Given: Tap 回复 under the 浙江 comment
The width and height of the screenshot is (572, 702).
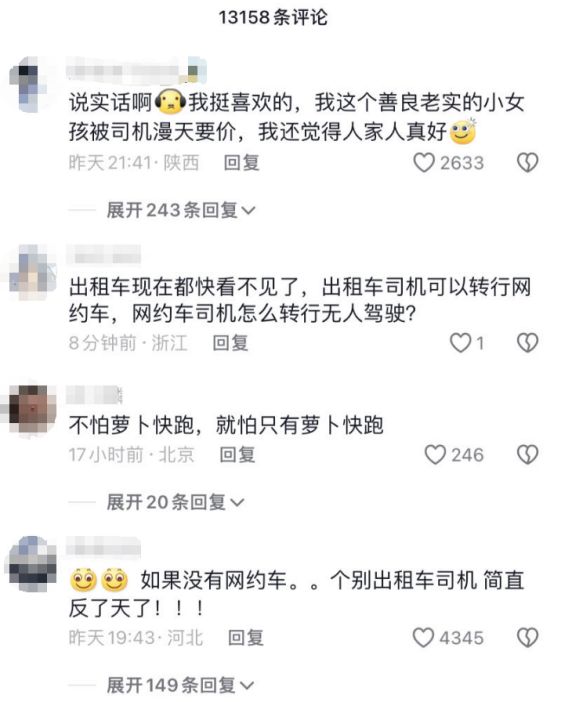Looking at the screenshot, I should coord(230,343).
